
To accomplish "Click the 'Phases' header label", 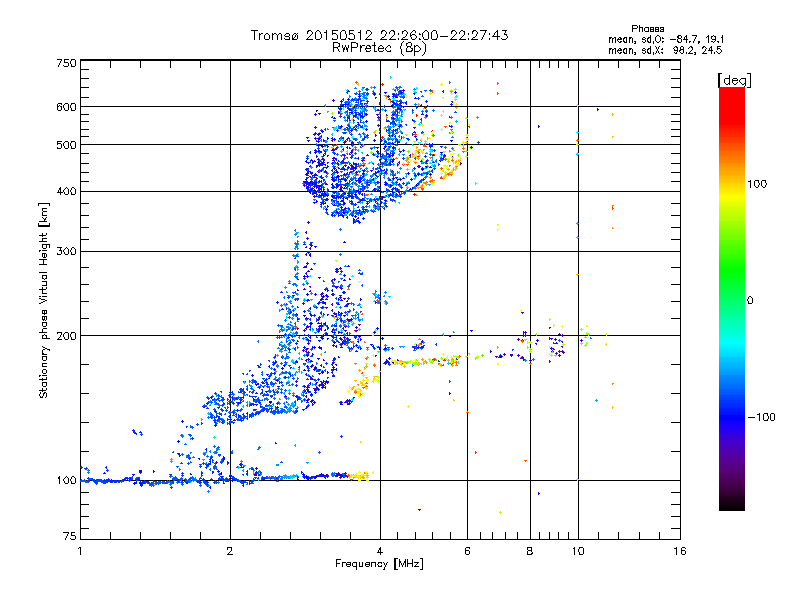I will (x=647, y=29).
